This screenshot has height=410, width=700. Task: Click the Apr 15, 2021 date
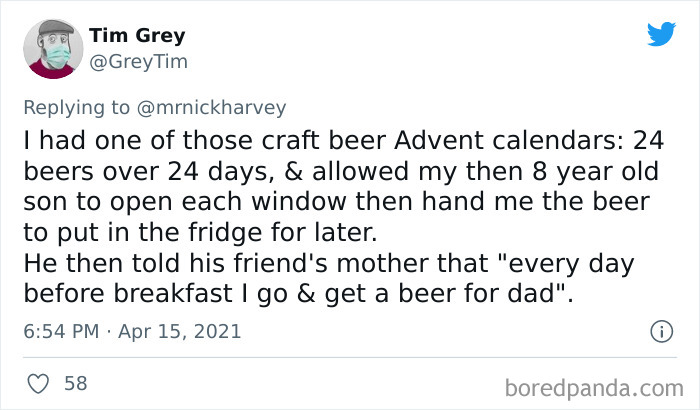pyautogui.click(x=179, y=331)
